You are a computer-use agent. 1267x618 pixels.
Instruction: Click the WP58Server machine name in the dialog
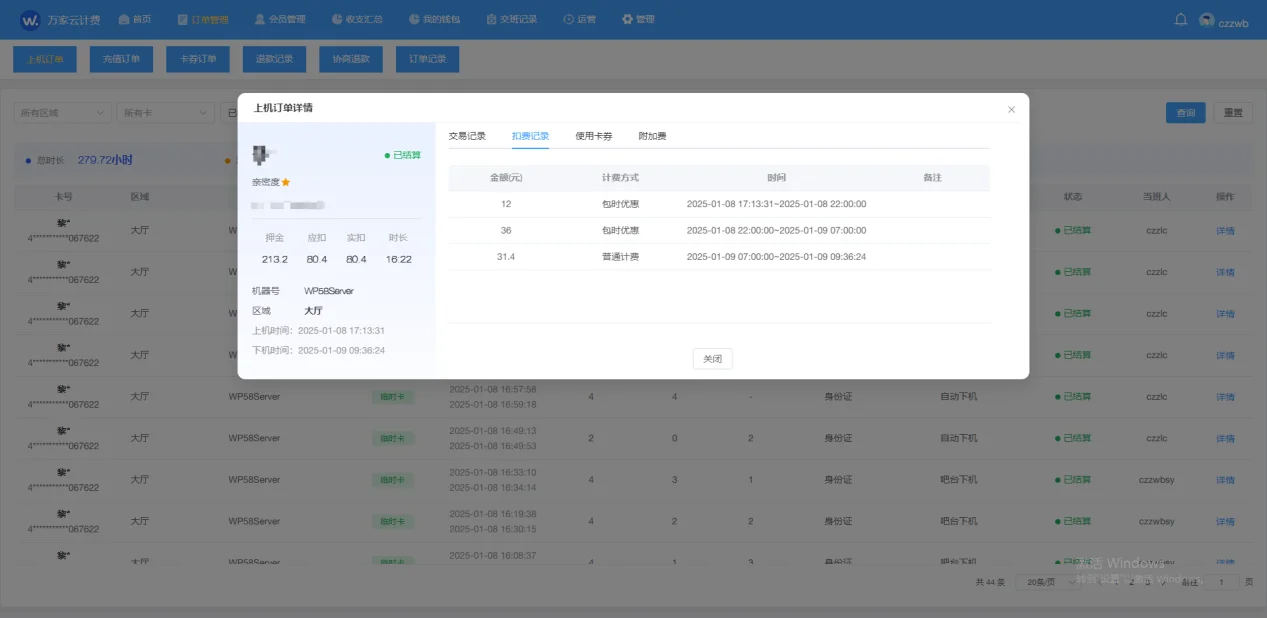(x=329, y=291)
